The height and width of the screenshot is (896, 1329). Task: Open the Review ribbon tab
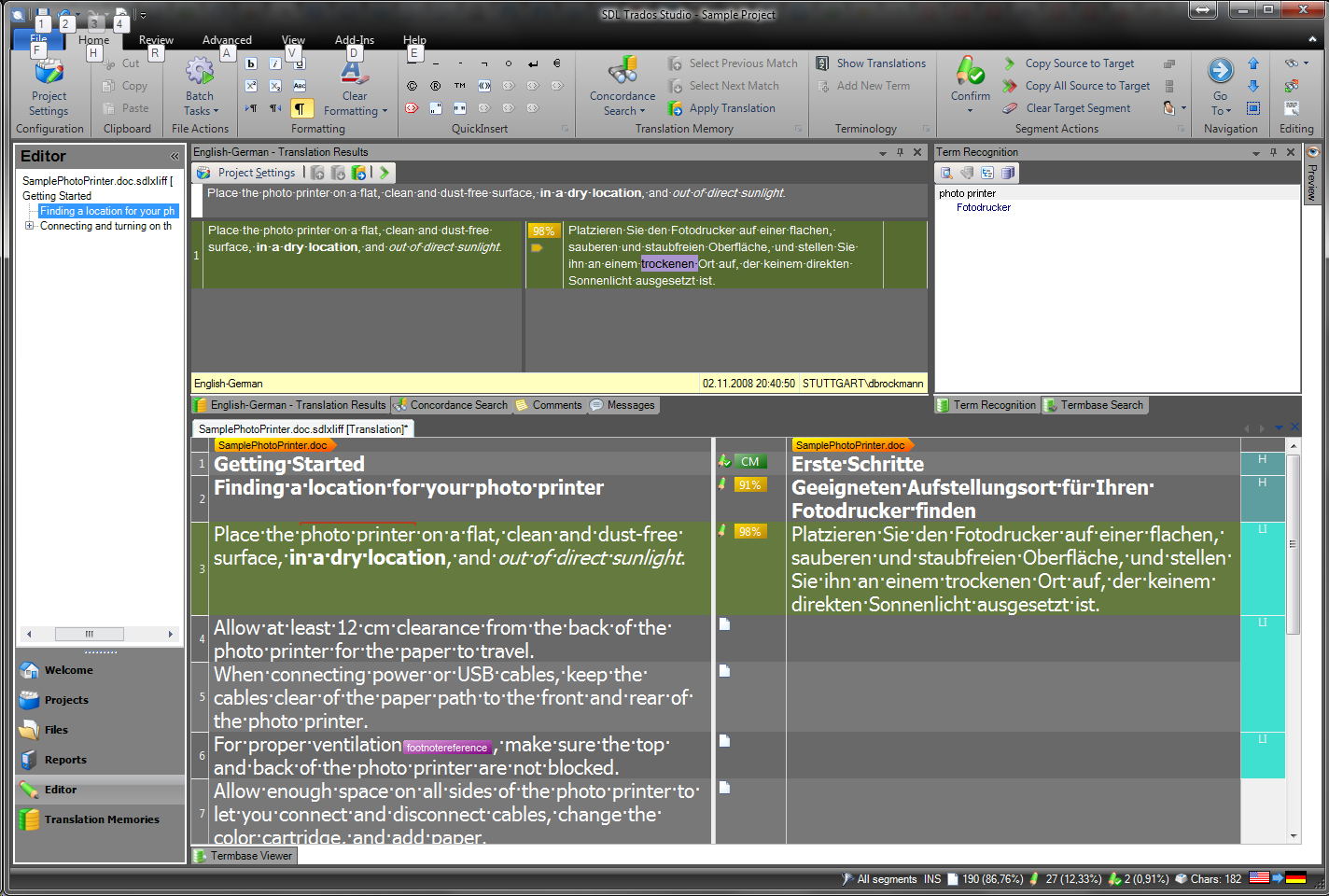(x=156, y=40)
